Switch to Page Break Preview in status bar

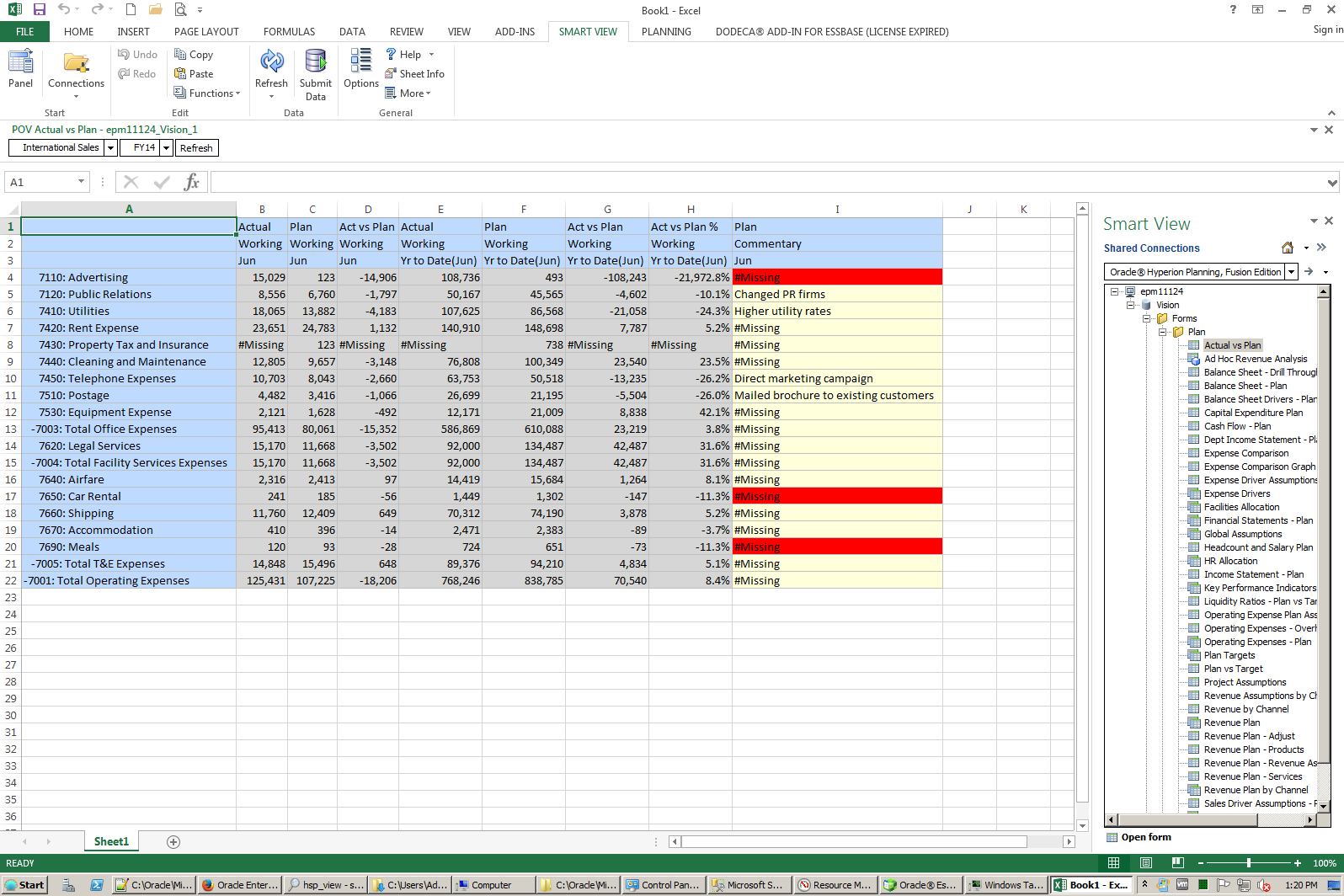pyautogui.click(x=1177, y=863)
